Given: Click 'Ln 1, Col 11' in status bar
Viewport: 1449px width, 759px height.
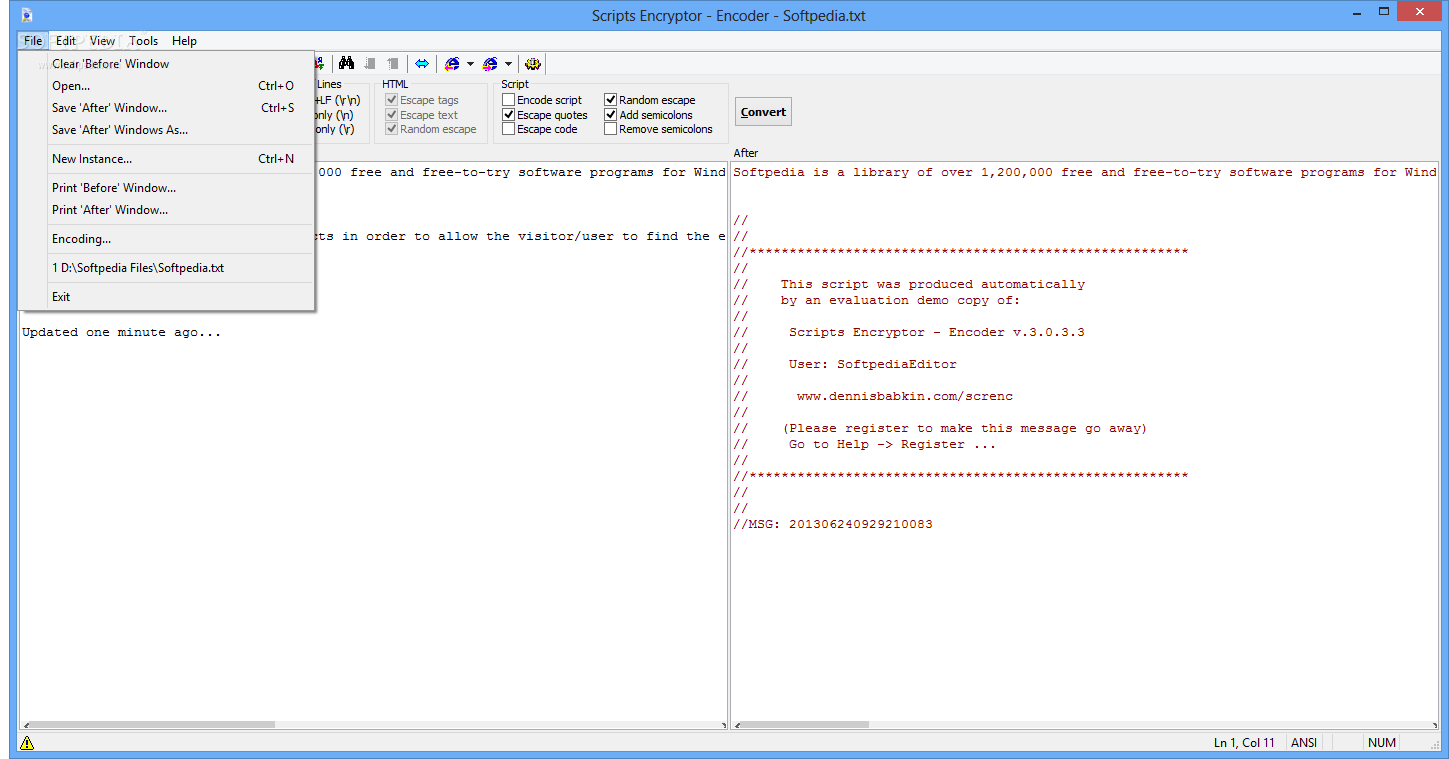Looking at the screenshot, I should click(1244, 743).
